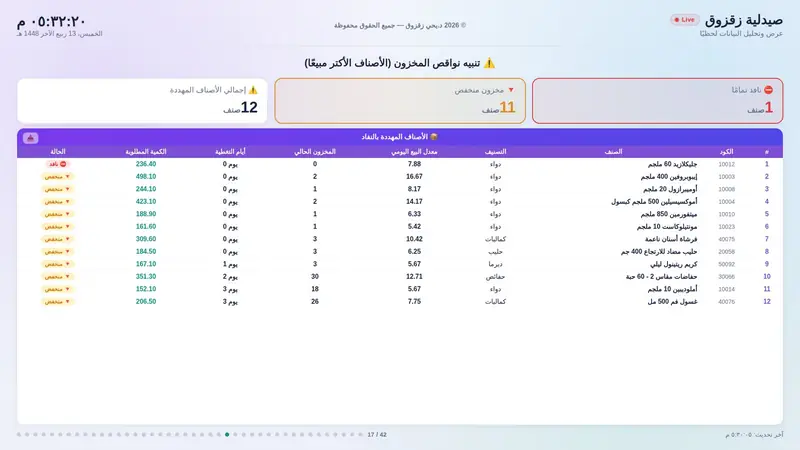Open the 'مخزون منخفض' low-stock summary card
This screenshot has height=450, width=800.
[x=400, y=101]
